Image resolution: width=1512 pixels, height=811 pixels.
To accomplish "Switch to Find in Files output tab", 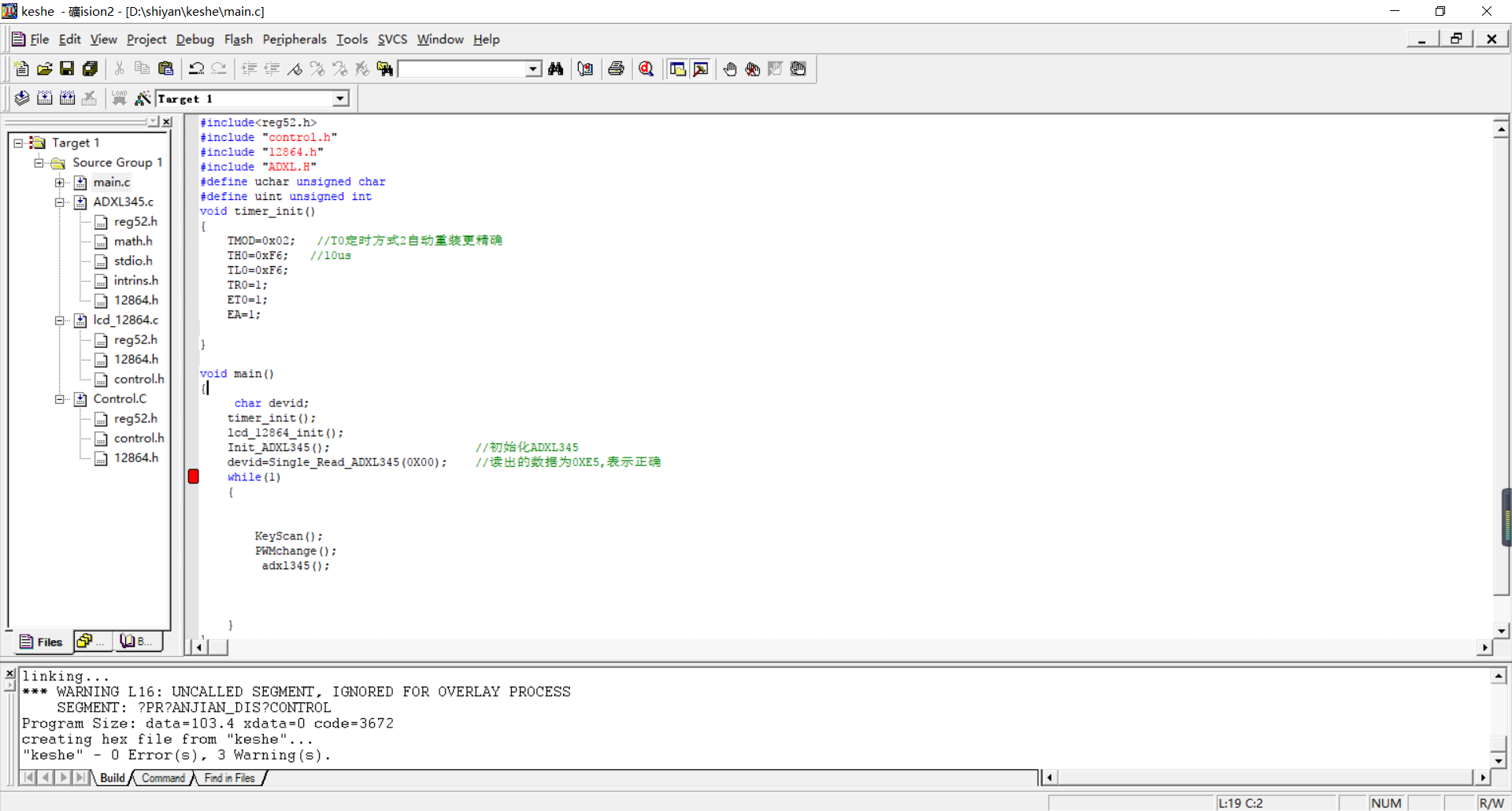I will [229, 778].
